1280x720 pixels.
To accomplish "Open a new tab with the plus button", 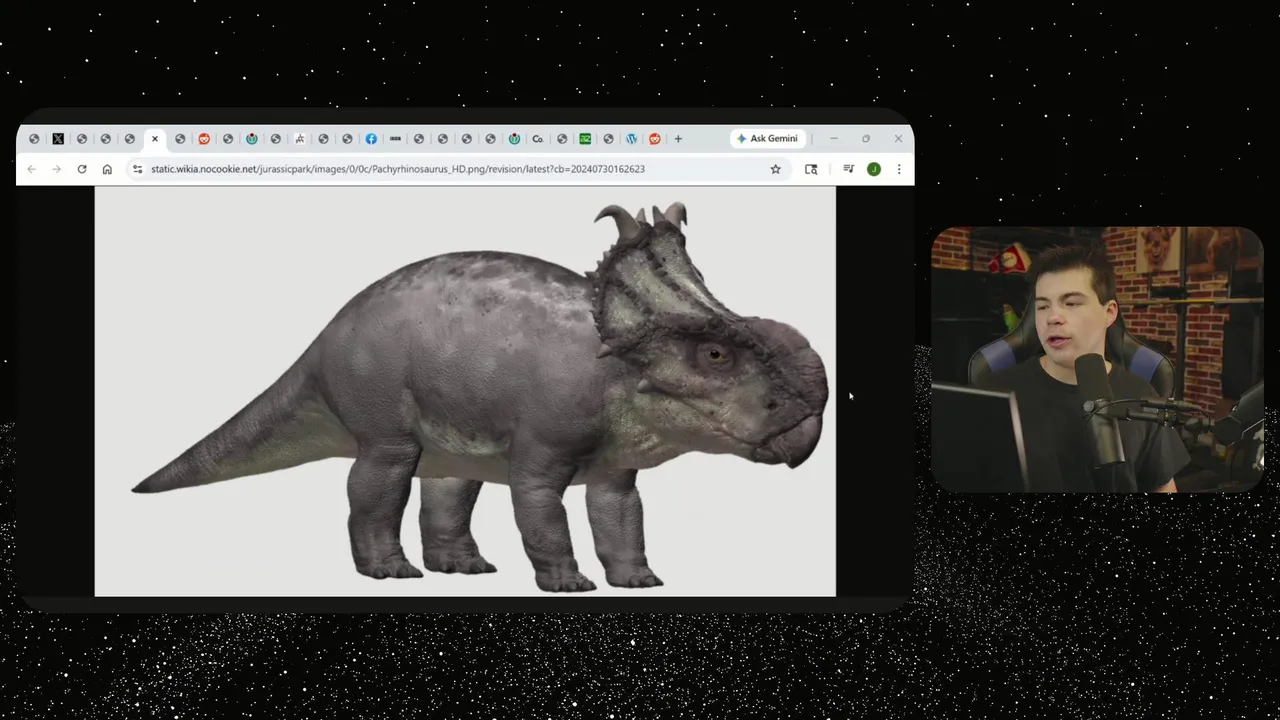I will [678, 139].
